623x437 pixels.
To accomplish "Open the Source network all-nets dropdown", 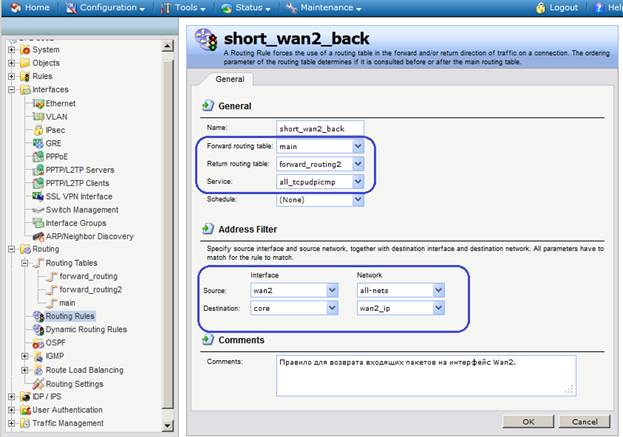I will [438, 290].
